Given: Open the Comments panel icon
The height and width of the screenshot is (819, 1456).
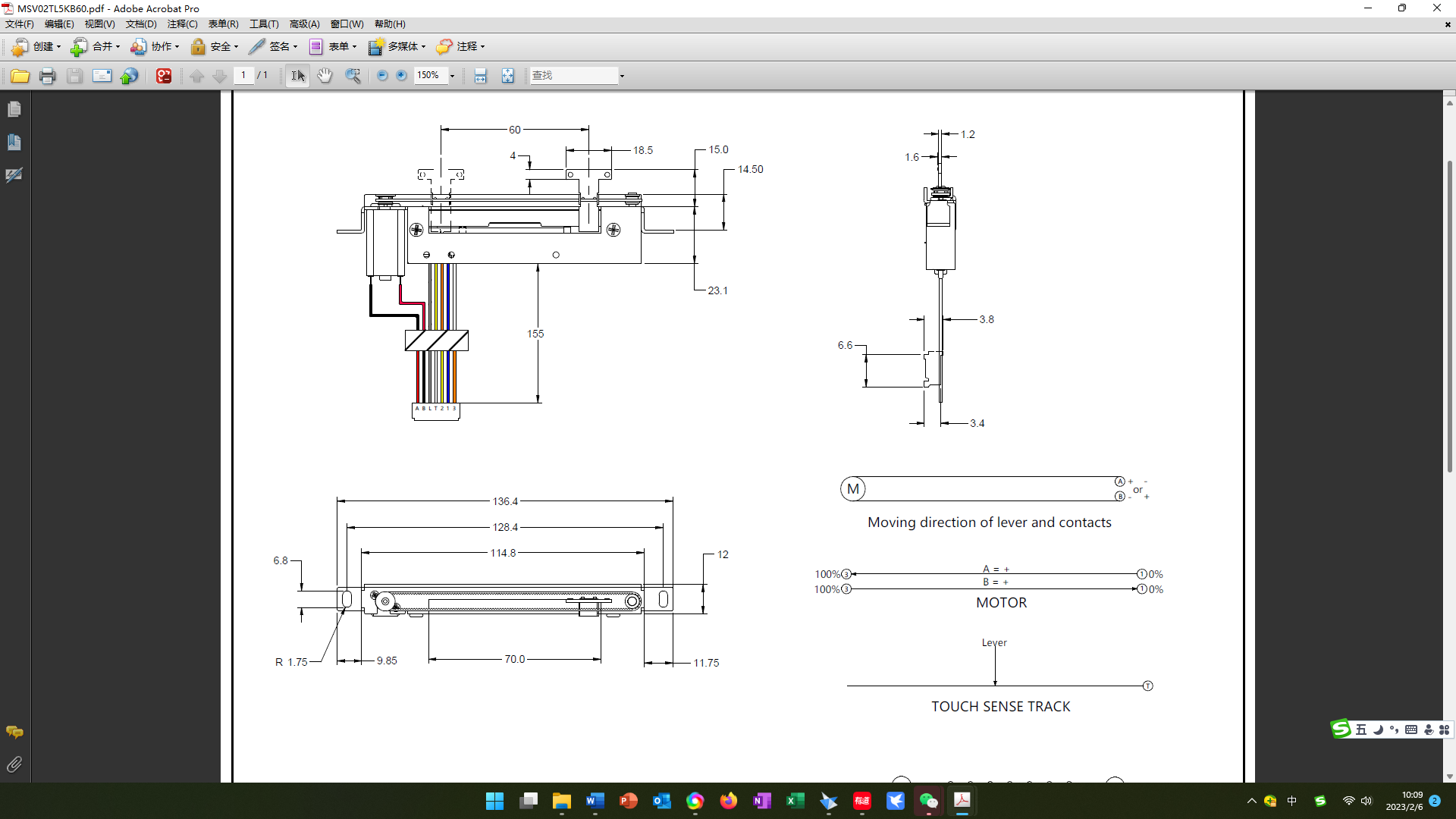Looking at the screenshot, I should 14,732.
